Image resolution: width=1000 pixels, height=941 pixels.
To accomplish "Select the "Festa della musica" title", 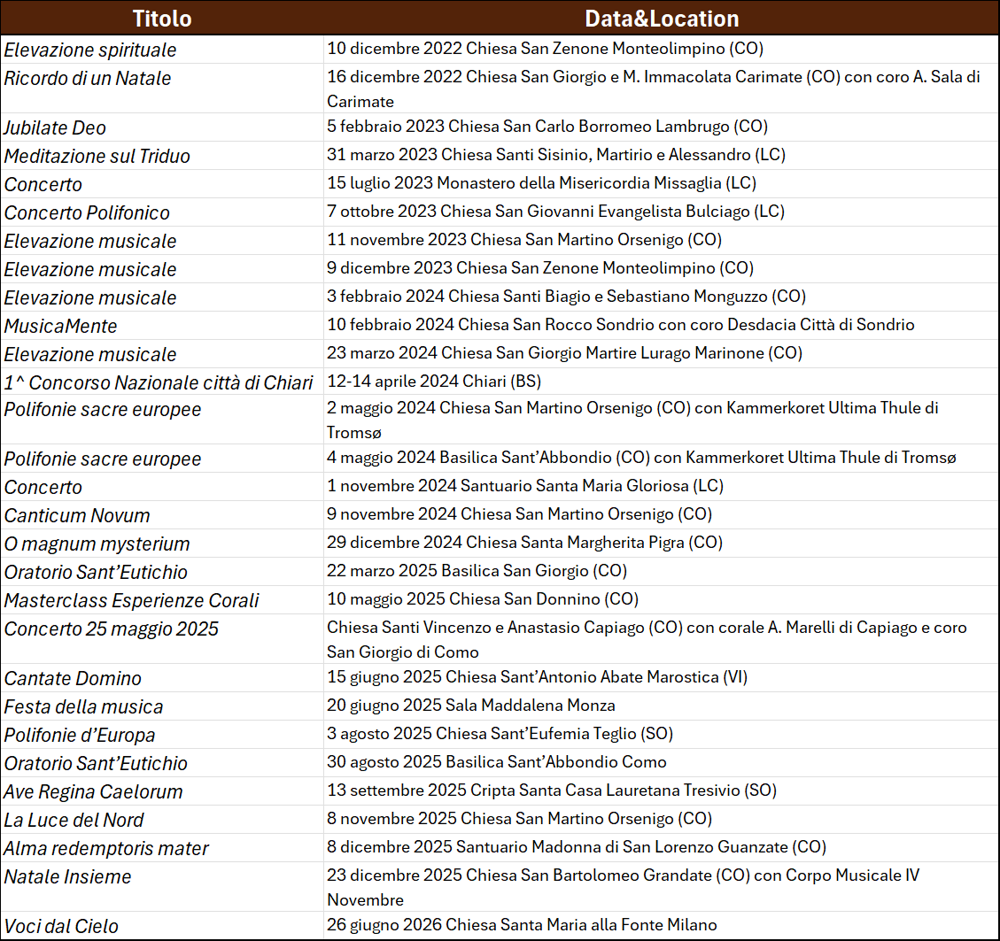I will point(84,706).
